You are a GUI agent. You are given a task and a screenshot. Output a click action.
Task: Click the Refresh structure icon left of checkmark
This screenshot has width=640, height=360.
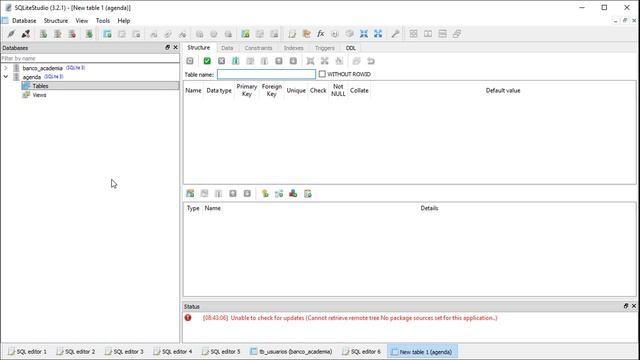click(x=190, y=61)
